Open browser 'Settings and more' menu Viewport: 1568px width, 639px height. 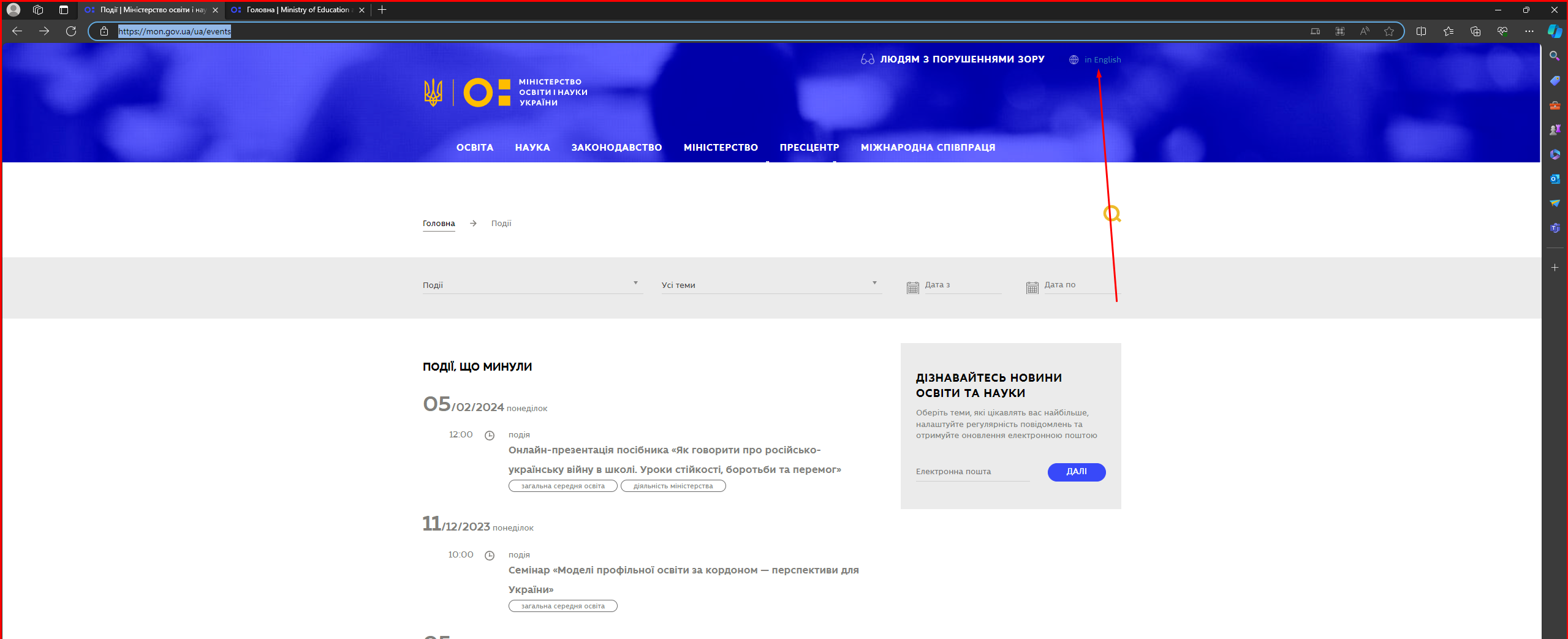click(x=1529, y=31)
